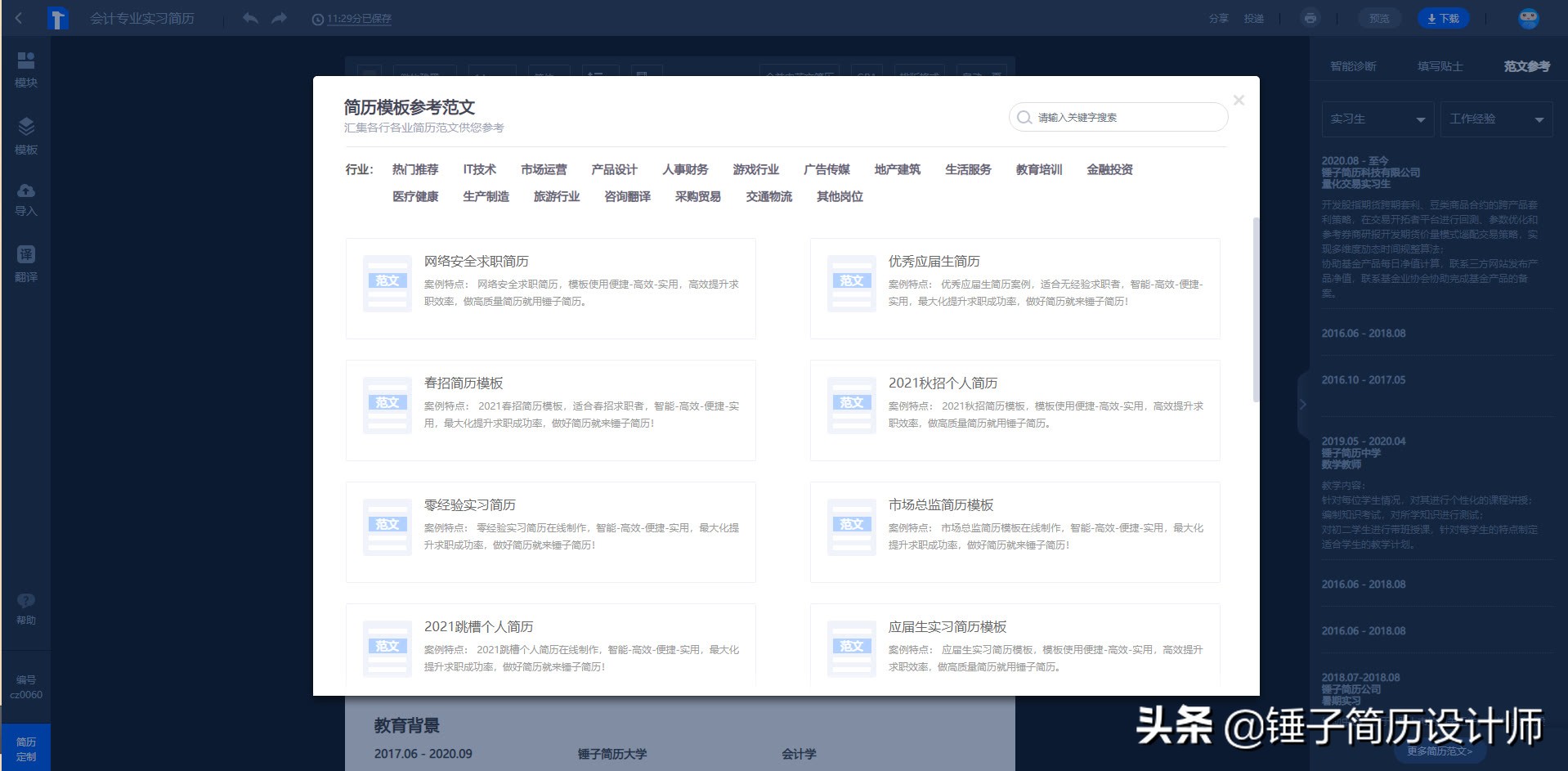Open the user avatar menu
The image size is (1568, 771).
(1528, 18)
